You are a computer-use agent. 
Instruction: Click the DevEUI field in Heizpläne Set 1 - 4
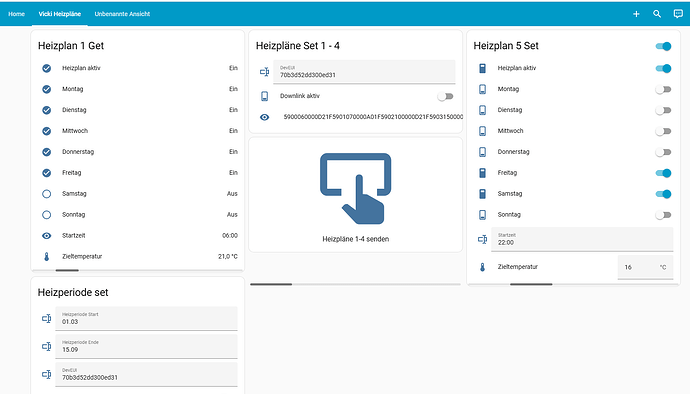pos(364,72)
